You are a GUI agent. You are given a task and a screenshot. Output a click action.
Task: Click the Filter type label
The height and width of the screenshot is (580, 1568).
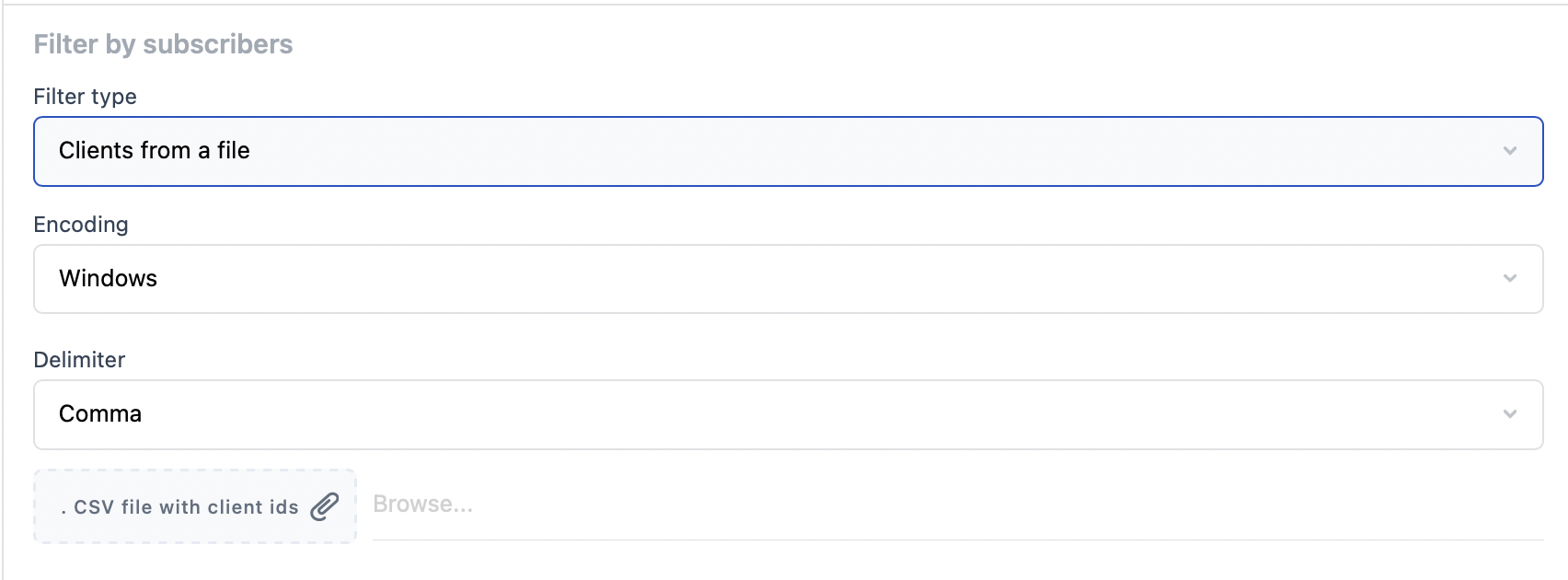(x=86, y=97)
